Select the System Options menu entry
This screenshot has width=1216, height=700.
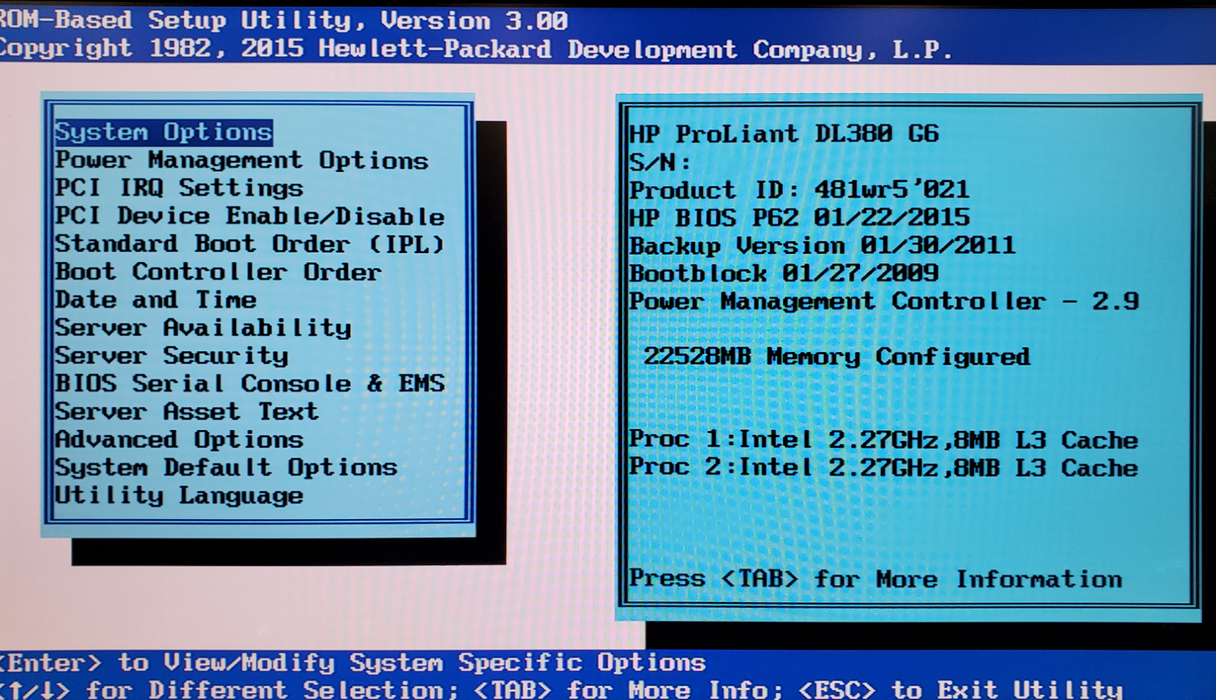coord(163,132)
